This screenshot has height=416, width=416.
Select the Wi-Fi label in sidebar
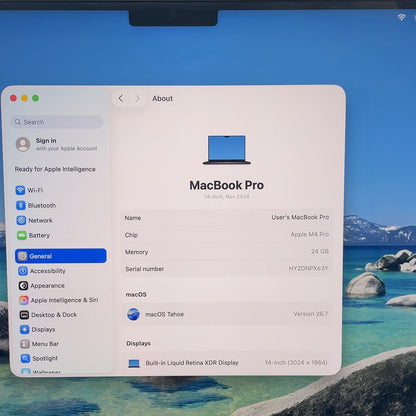pos(35,190)
